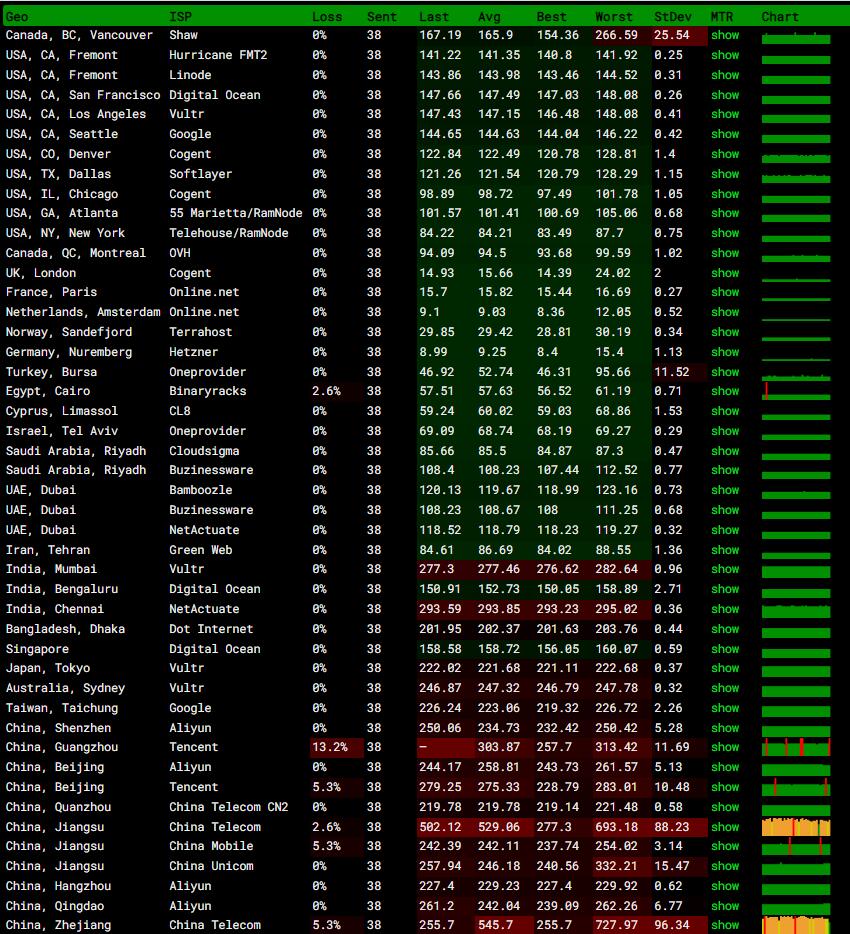
Task: Click the Worst column header
Action: (614, 17)
